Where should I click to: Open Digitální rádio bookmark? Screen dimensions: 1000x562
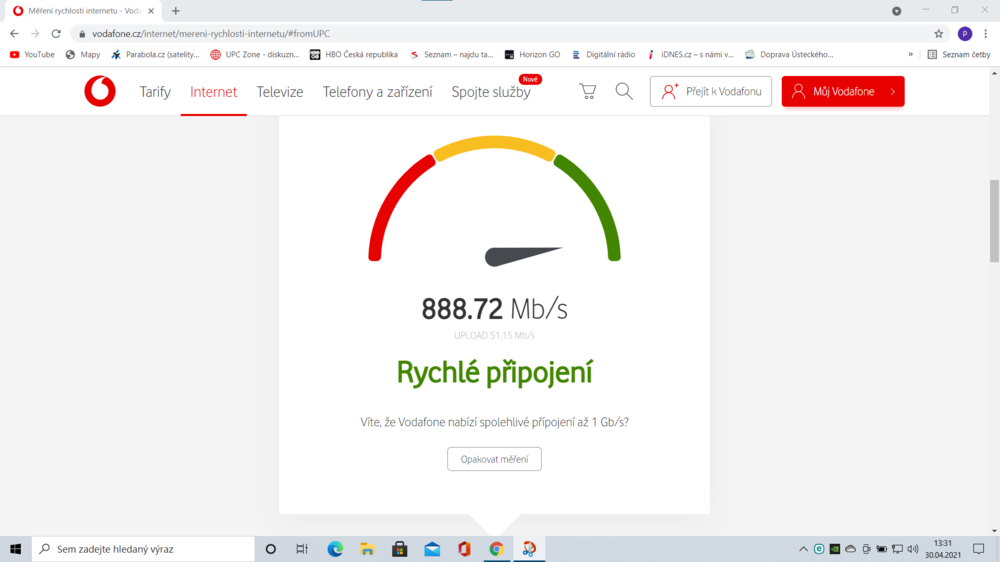click(x=603, y=55)
